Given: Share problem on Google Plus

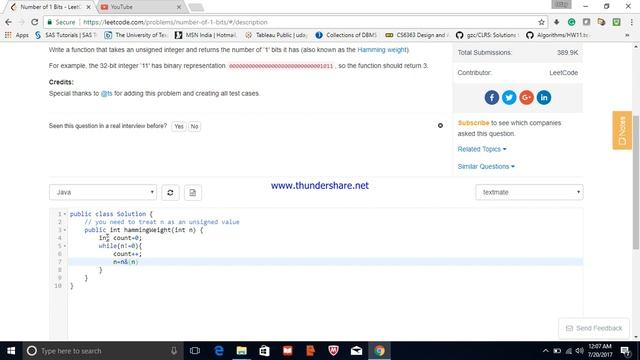Looking at the screenshot, I should [x=527, y=98].
